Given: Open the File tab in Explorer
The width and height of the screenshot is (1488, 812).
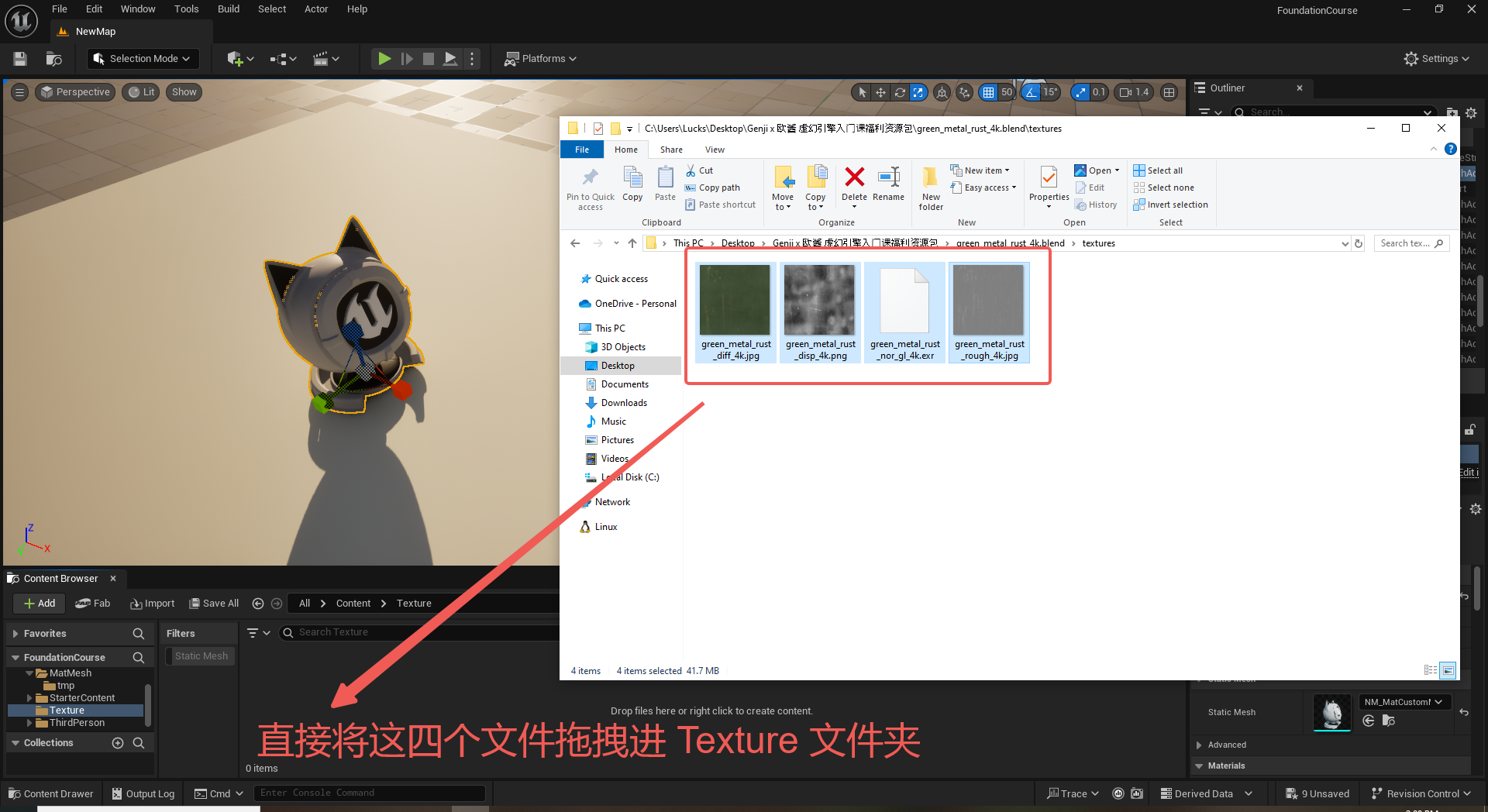Looking at the screenshot, I should (x=582, y=150).
